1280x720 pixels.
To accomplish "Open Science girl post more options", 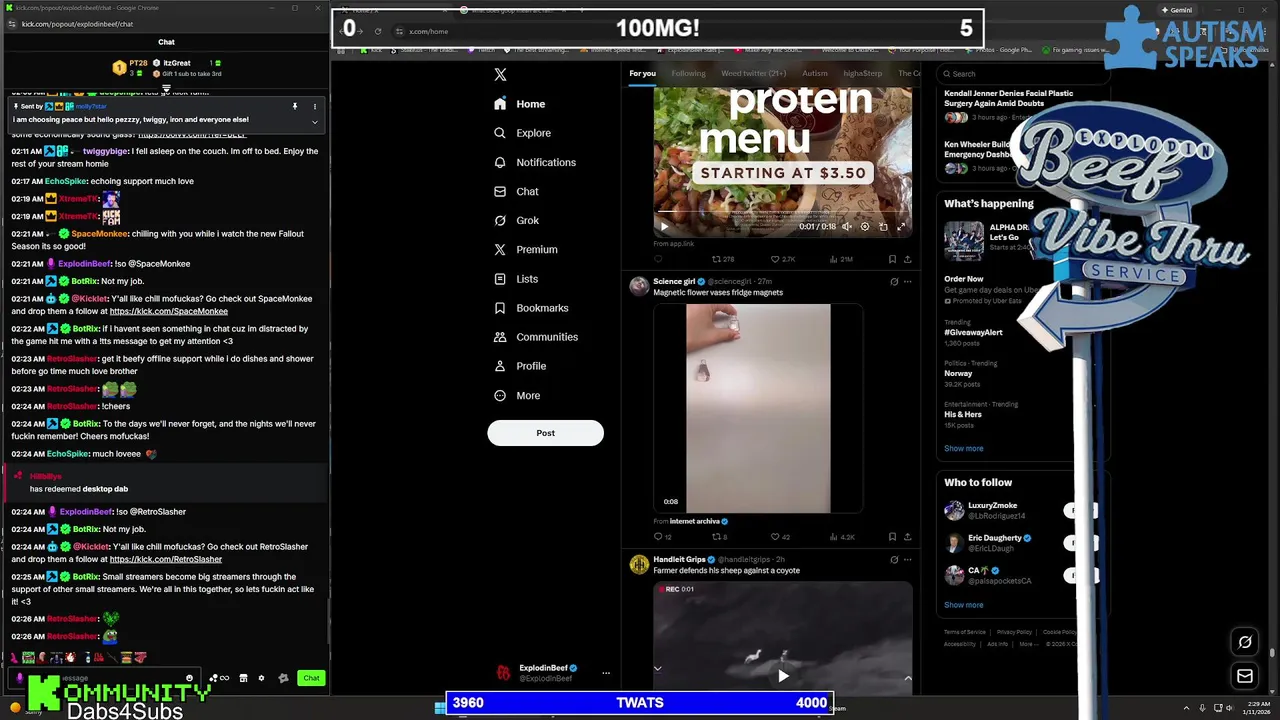I will pos(908,282).
